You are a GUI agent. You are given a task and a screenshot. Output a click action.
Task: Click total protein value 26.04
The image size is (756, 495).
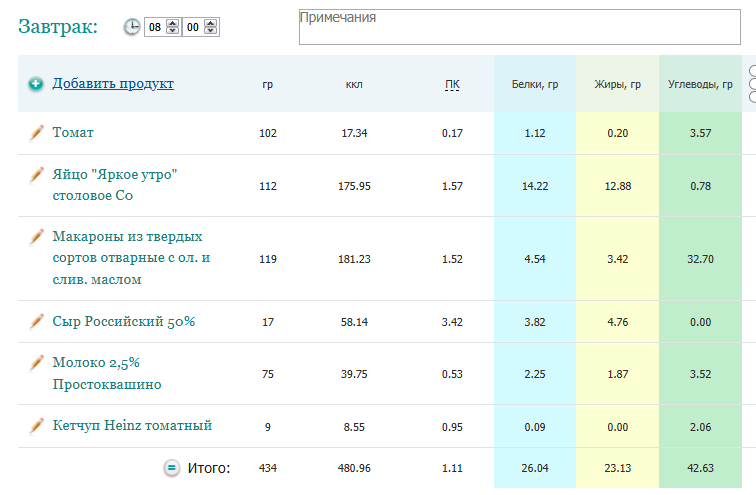535,468
